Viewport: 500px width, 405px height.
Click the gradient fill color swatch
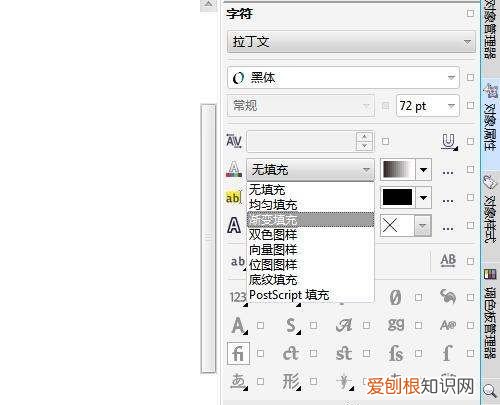(x=397, y=169)
